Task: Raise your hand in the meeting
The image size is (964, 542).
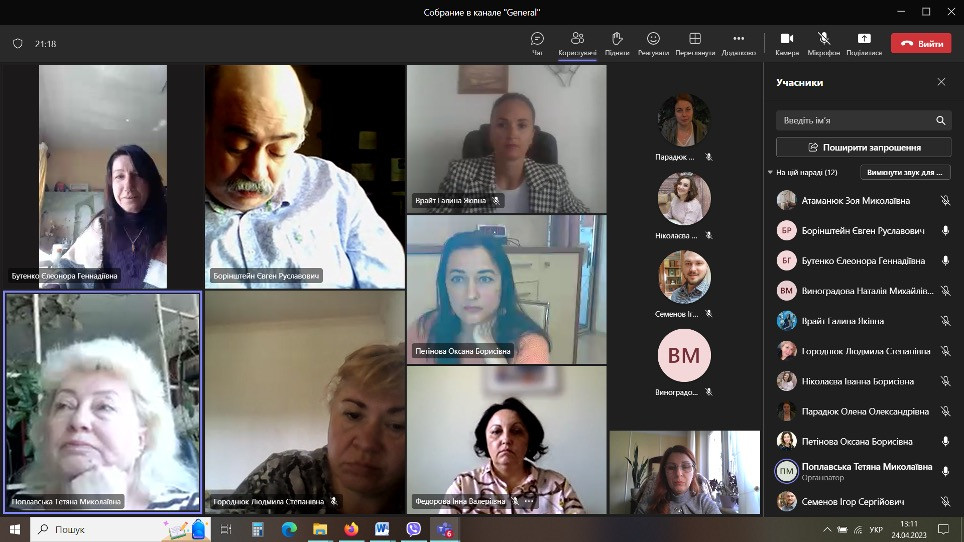Action: [617, 44]
